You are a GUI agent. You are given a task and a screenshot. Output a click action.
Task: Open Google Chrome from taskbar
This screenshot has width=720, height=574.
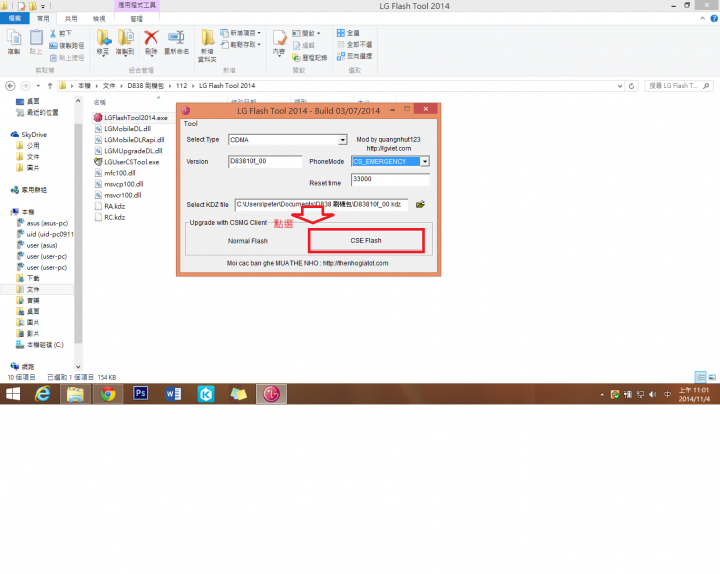(108, 394)
